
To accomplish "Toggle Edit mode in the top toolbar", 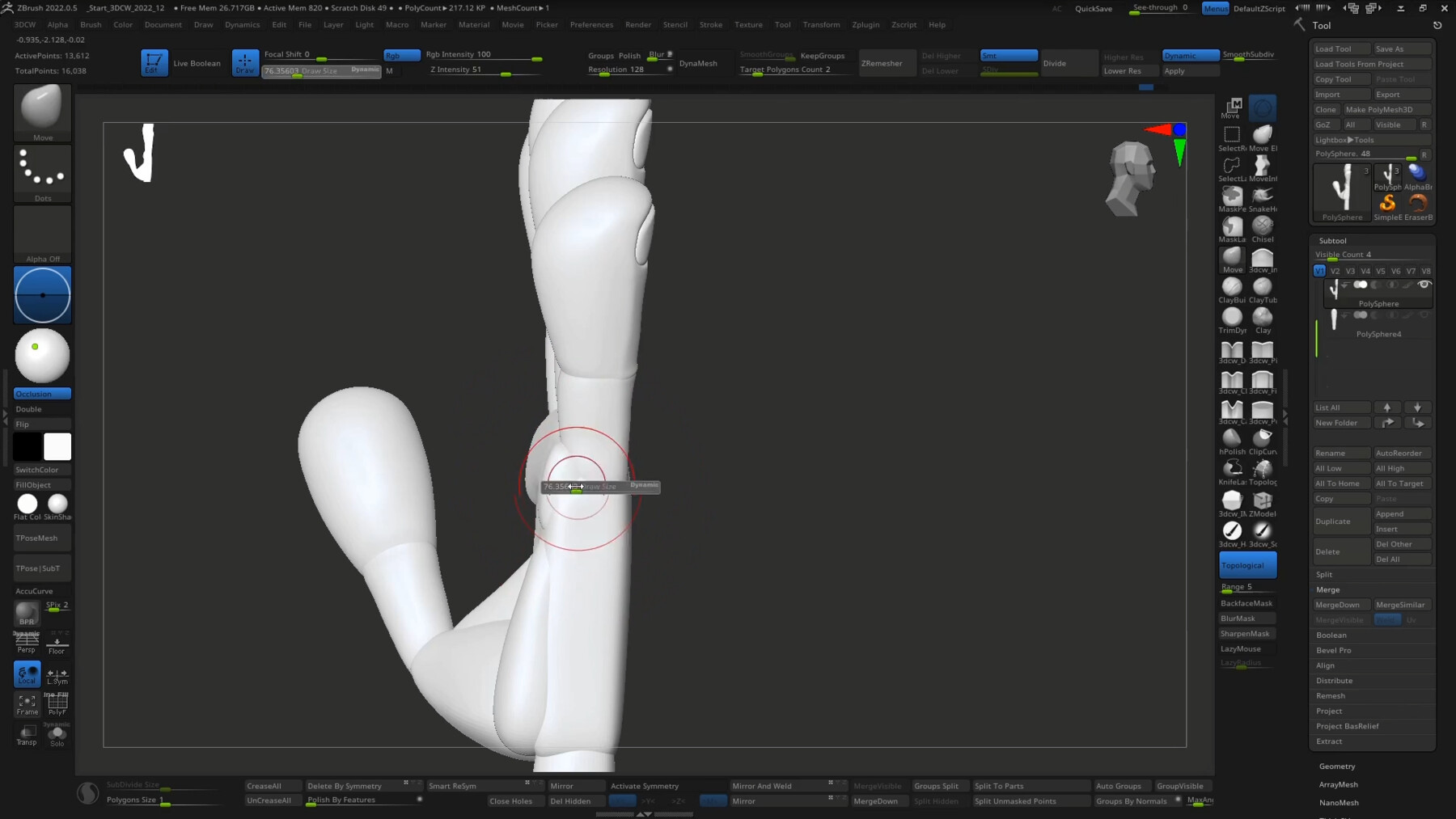I will point(154,62).
